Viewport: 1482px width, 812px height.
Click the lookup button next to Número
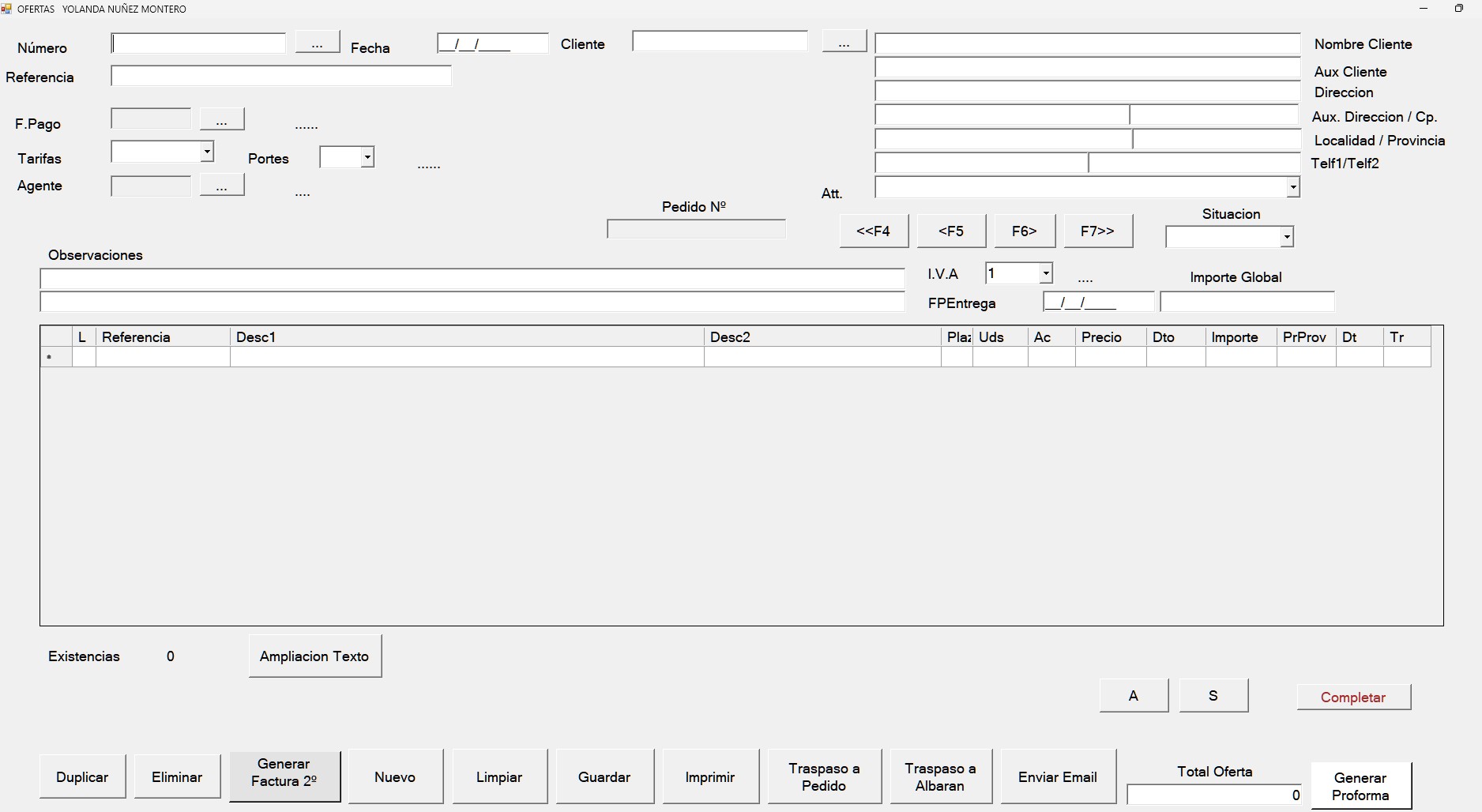tap(317, 43)
